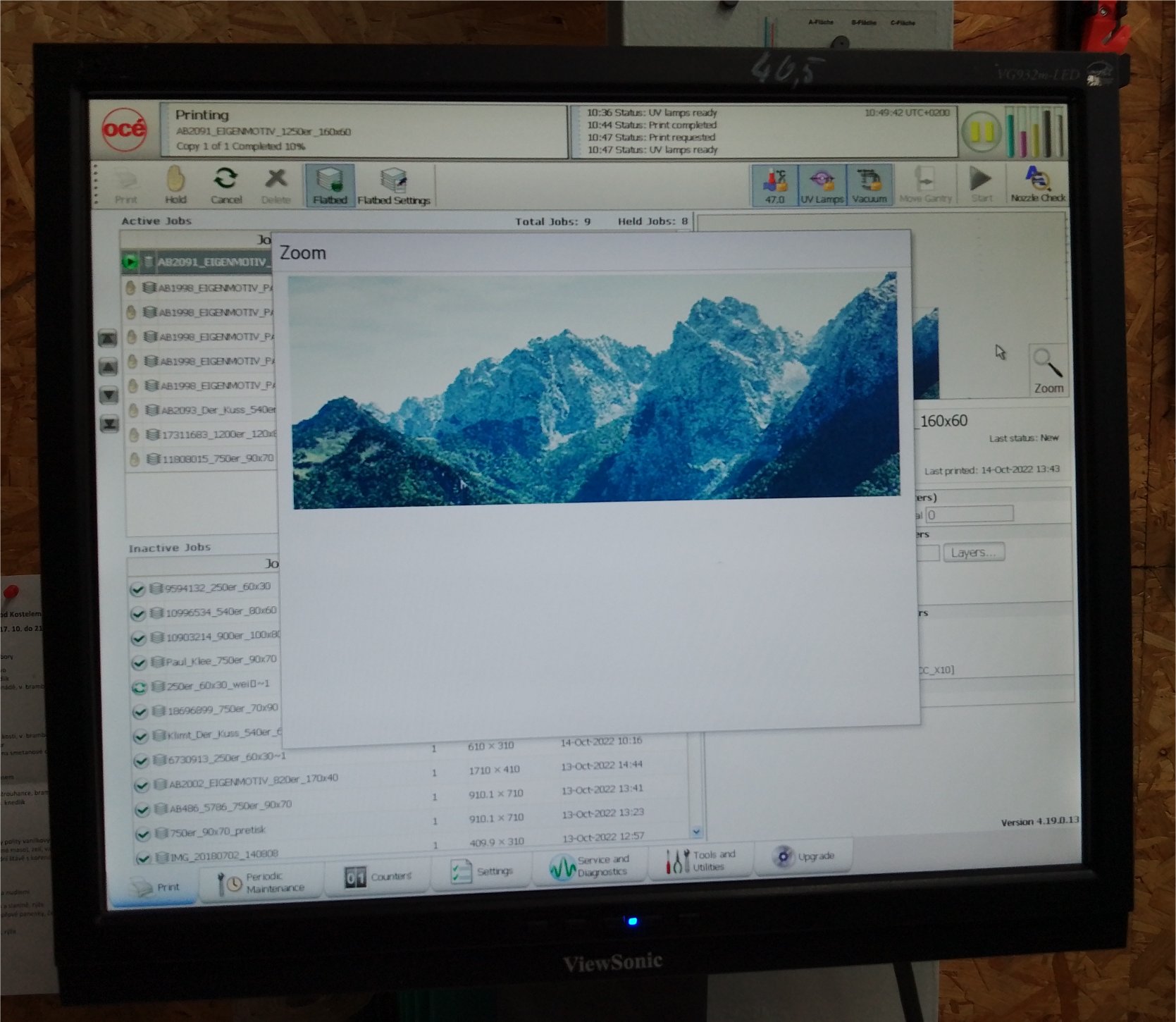
Task: Move selected job down one position
Action: [x=109, y=395]
